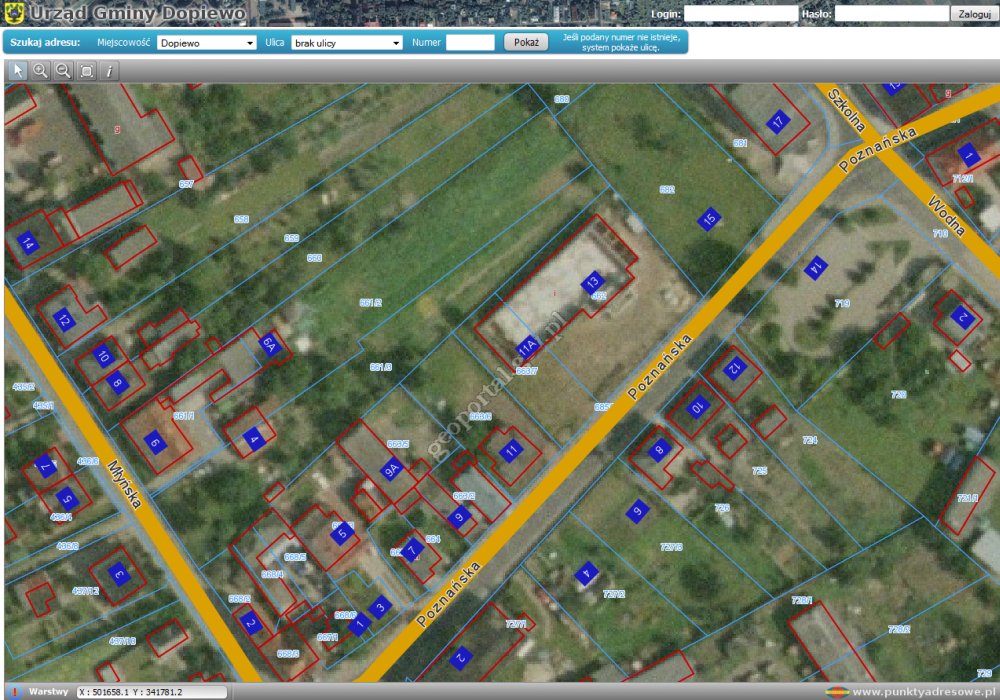
Task: Select the pointer arrow tool
Action: [18, 70]
